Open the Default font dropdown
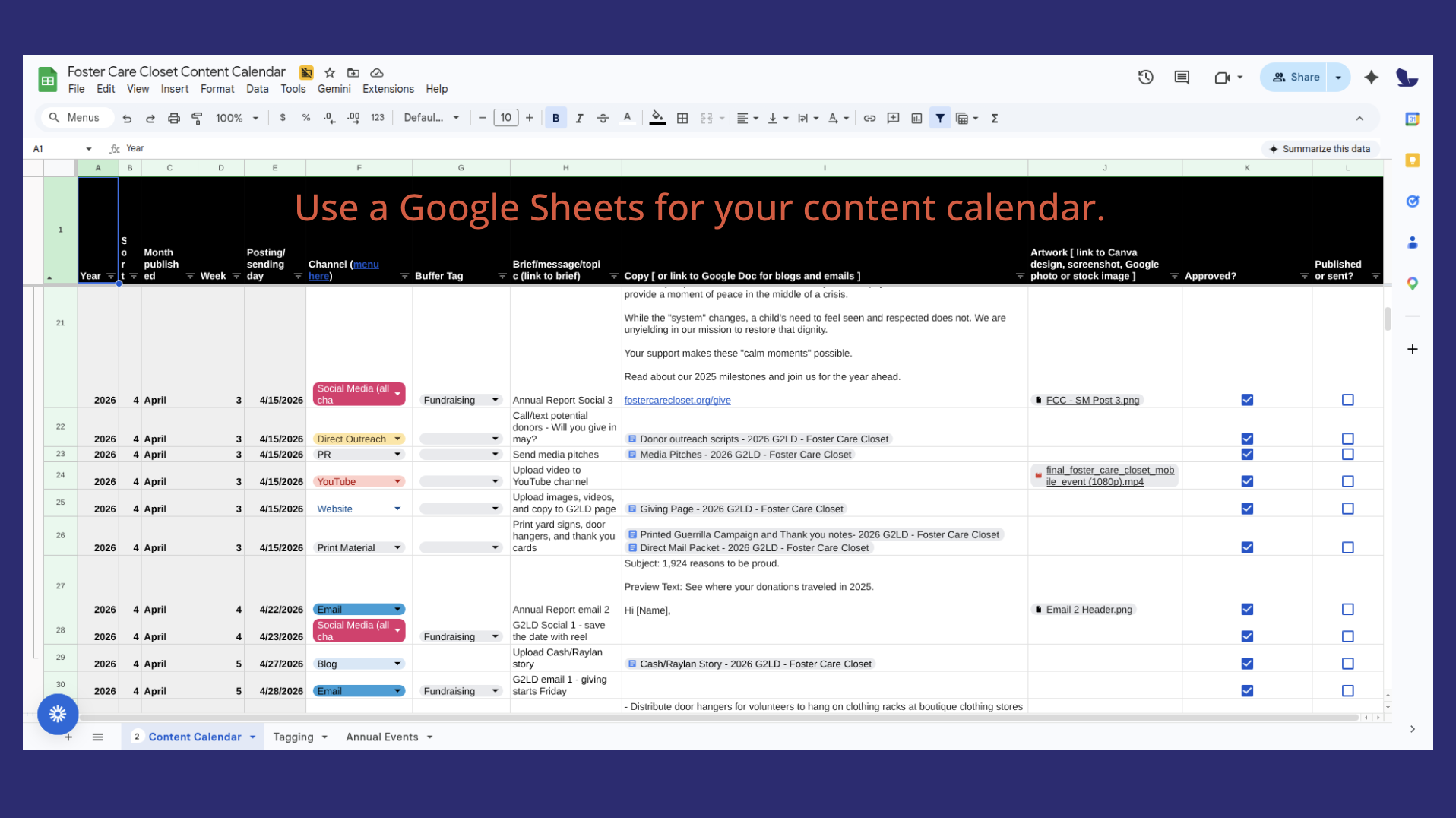1456x818 pixels. [432, 118]
